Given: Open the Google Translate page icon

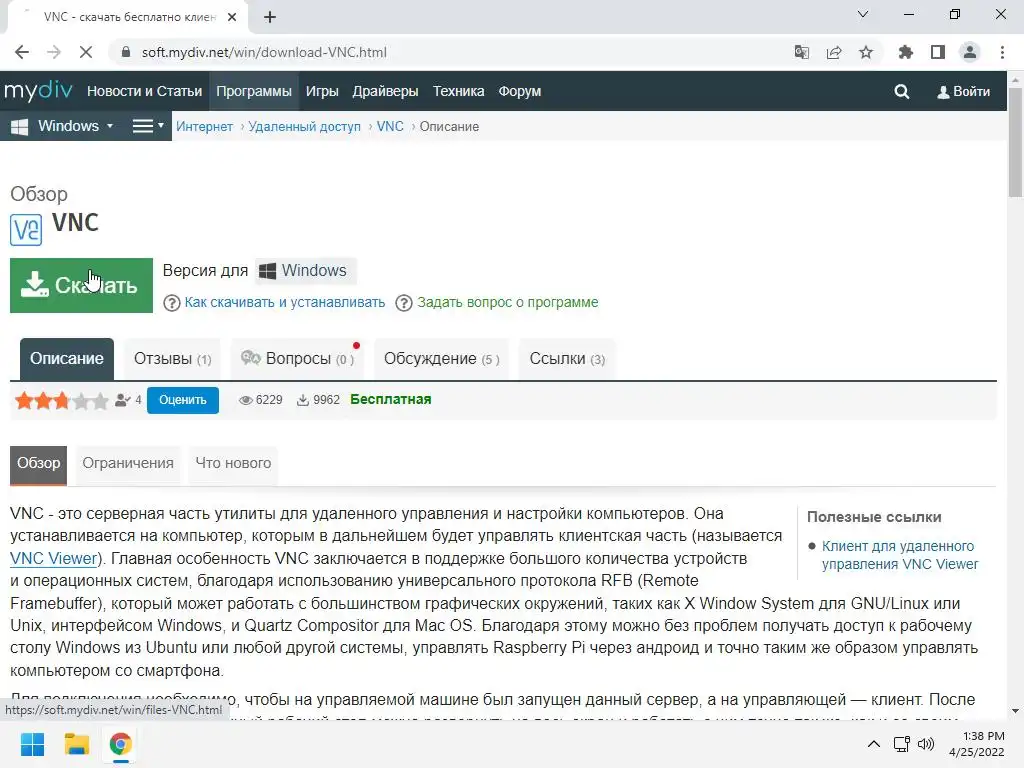Looking at the screenshot, I should coord(801,52).
